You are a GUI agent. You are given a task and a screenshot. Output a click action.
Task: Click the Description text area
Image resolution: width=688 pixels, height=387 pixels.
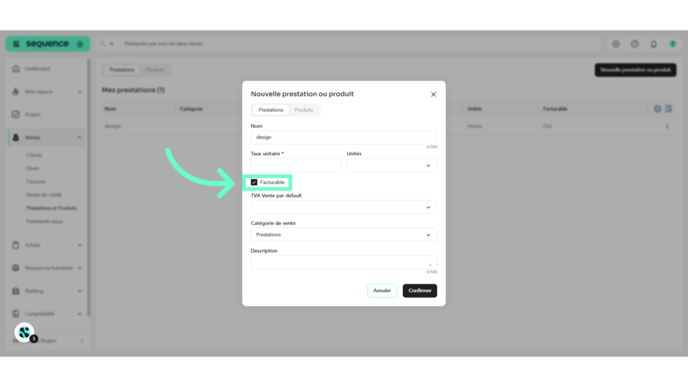344,262
